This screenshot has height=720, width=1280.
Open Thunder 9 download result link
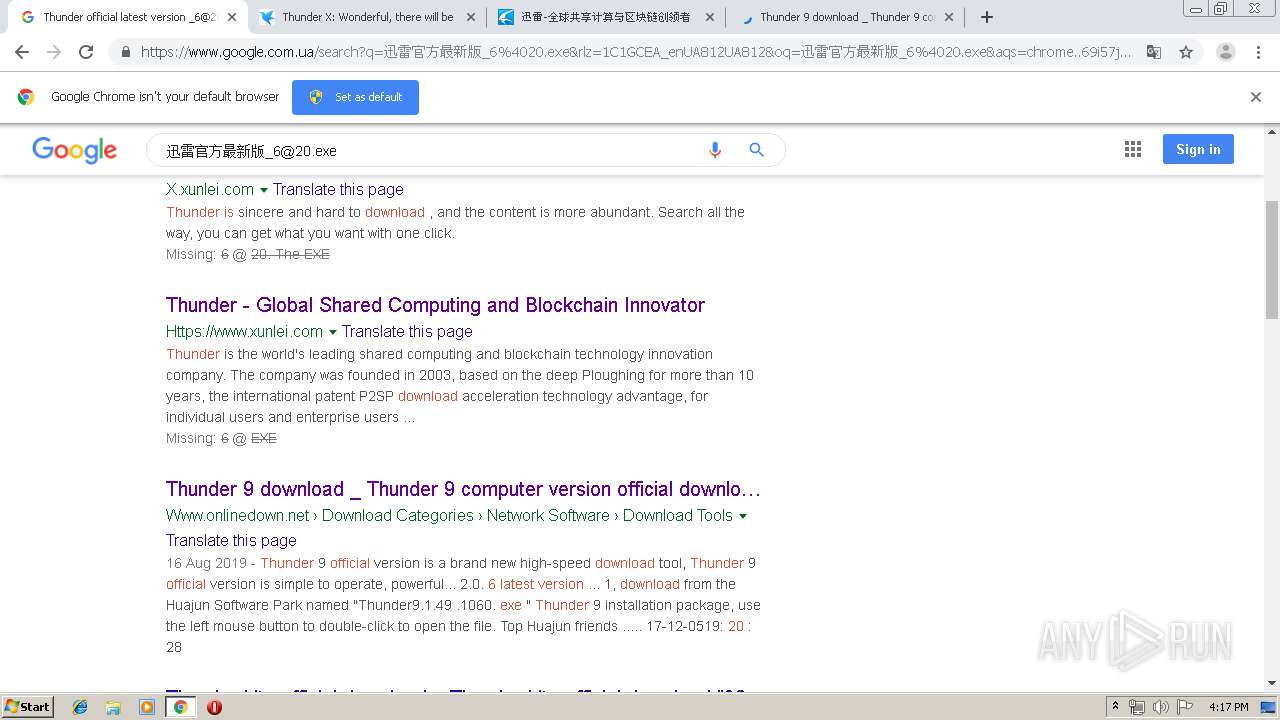click(463, 489)
